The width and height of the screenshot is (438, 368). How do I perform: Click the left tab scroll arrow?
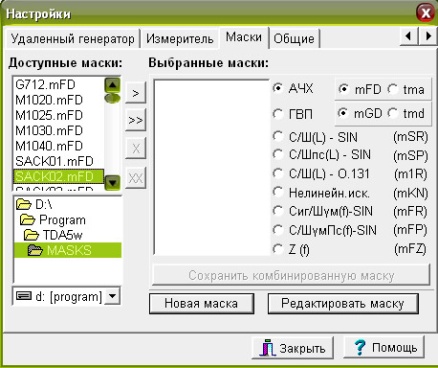coord(408,36)
